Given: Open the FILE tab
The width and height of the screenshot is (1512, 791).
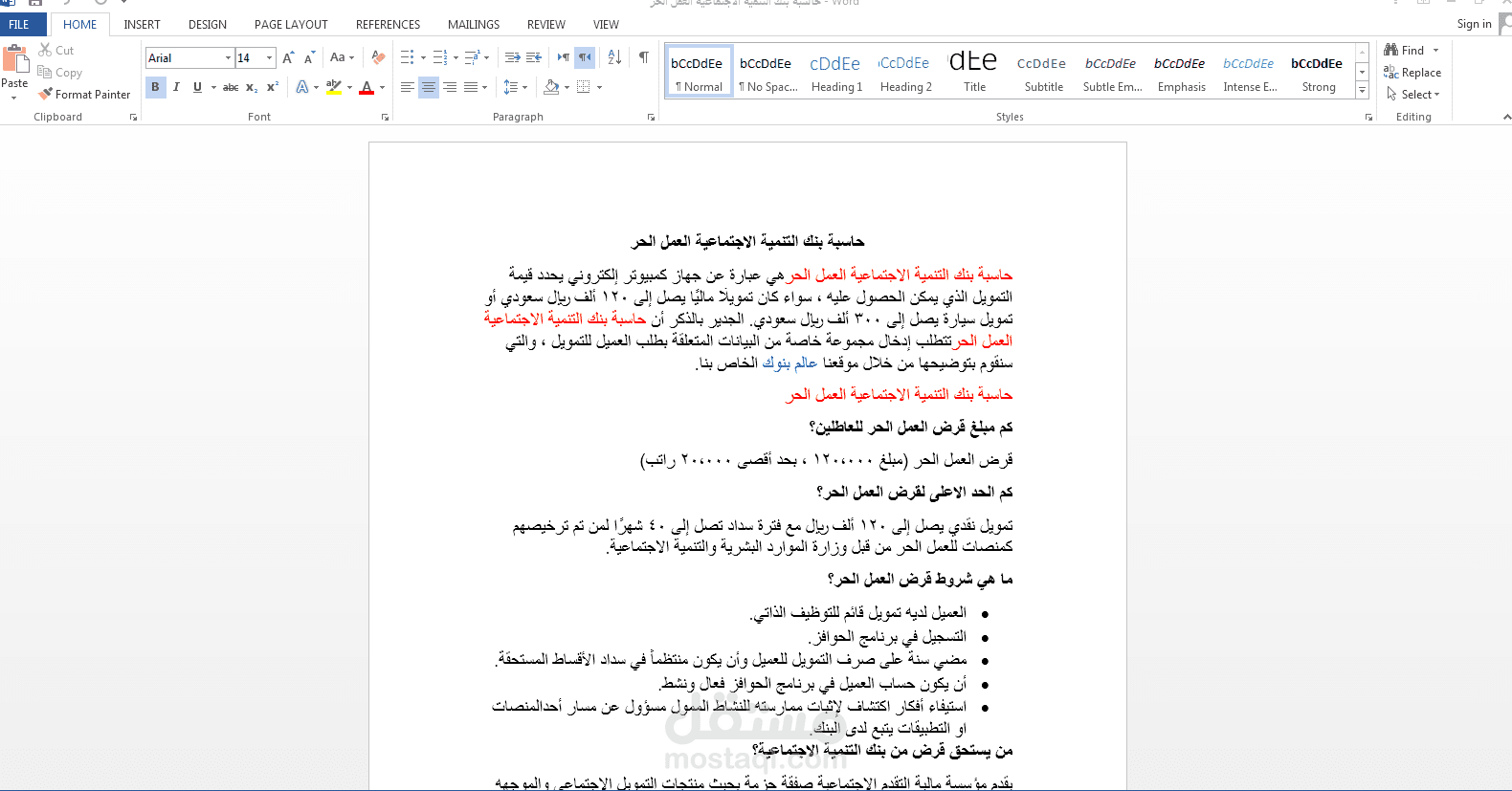Looking at the screenshot, I should tap(19, 24).
